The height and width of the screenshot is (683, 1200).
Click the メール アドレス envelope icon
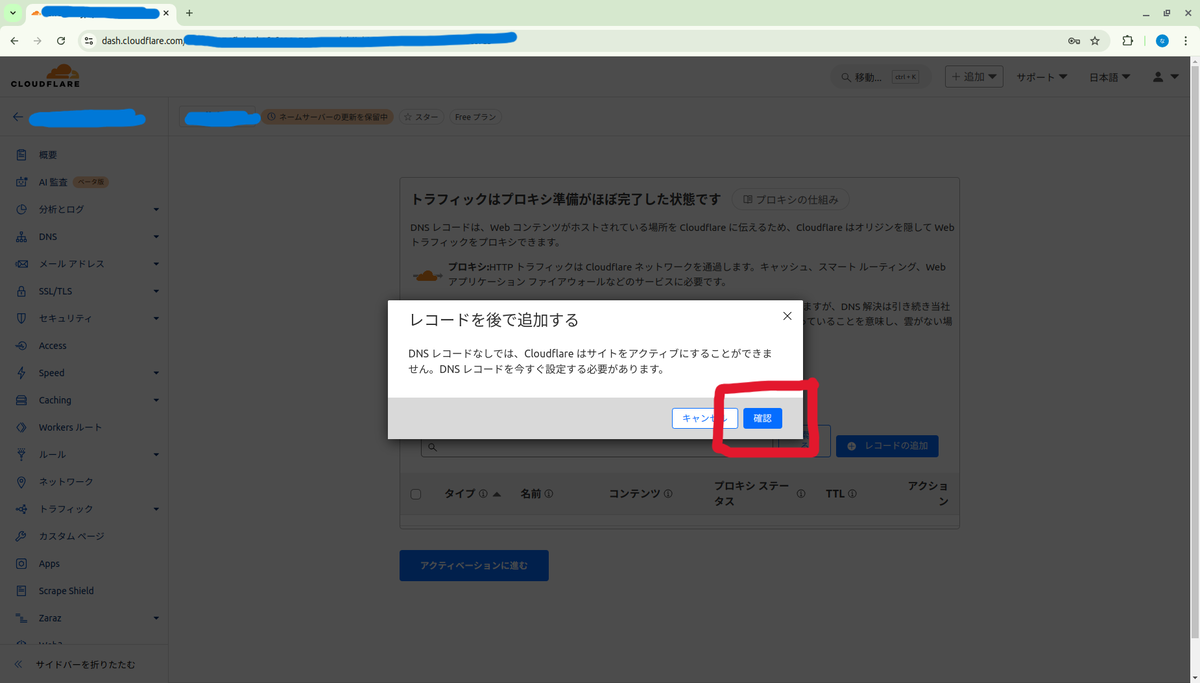tap(21, 264)
